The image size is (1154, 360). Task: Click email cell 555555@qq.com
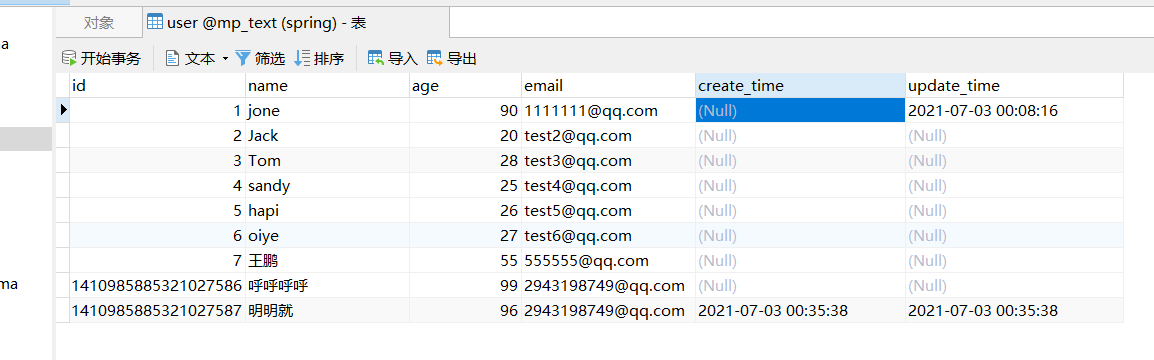point(608,261)
